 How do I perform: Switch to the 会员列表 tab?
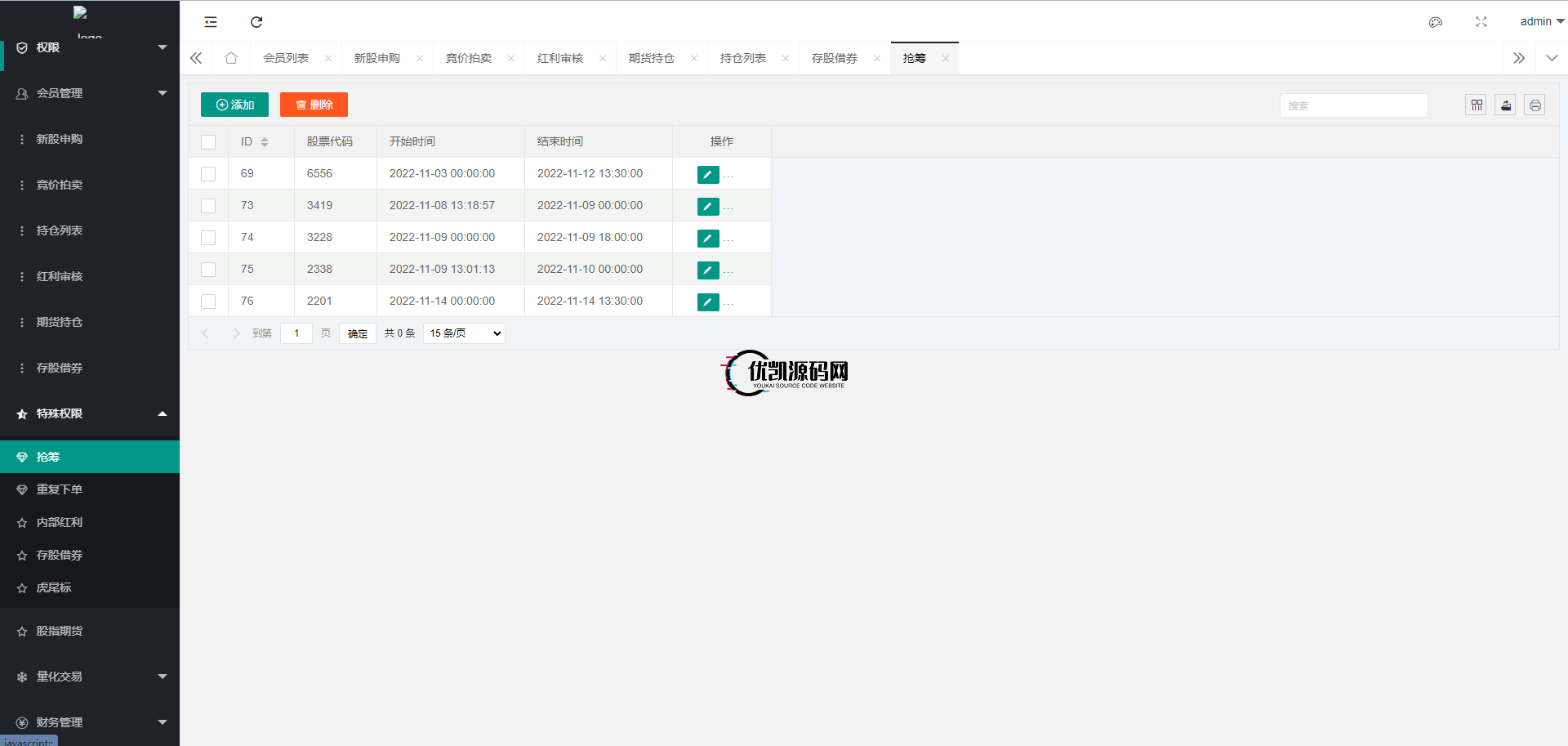coord(286,58)
